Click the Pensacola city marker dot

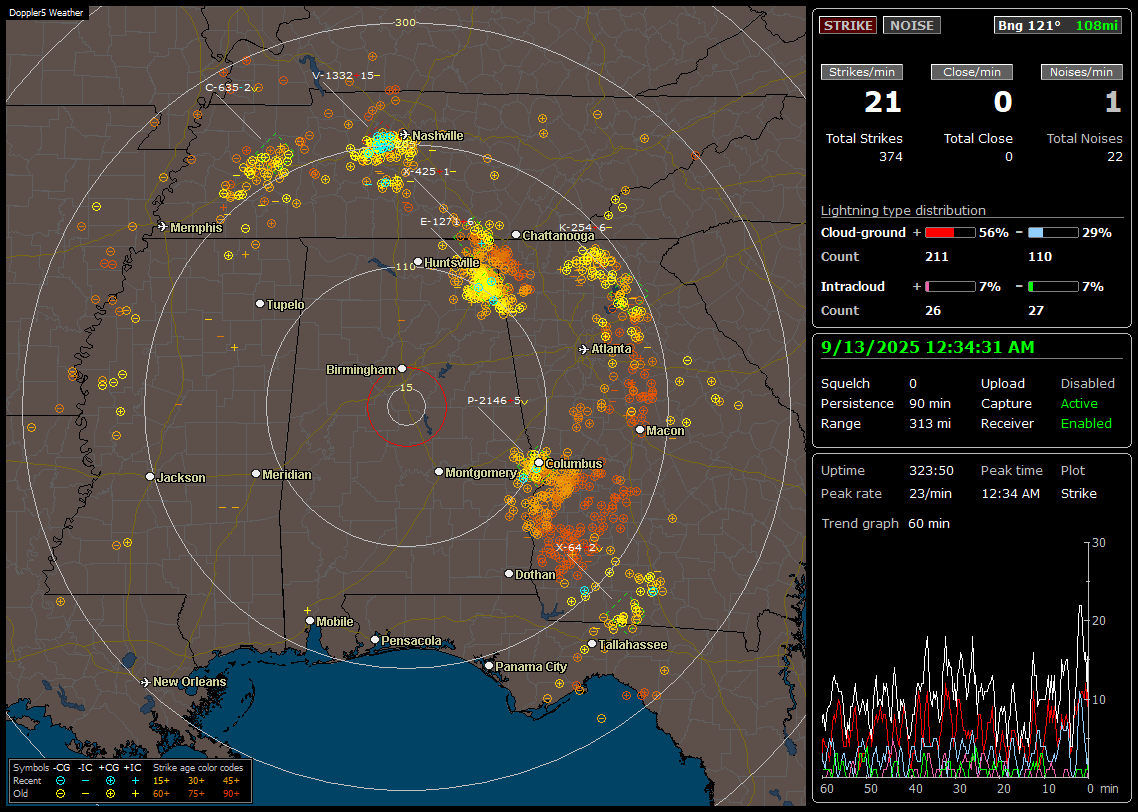[374, 639]
